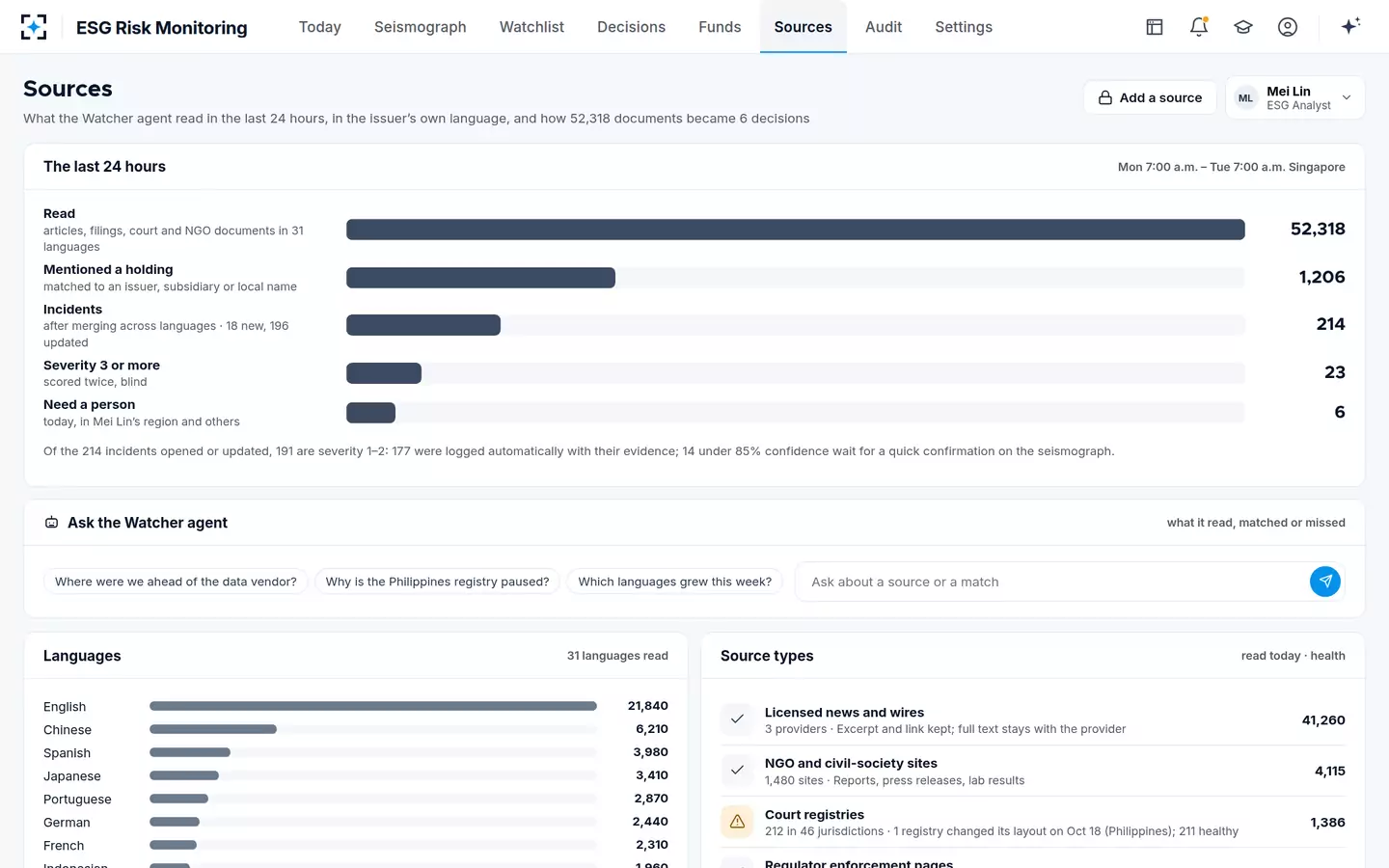Click the Chinese language row label
Screen dimensions: 1389x868
pos(68,730)
